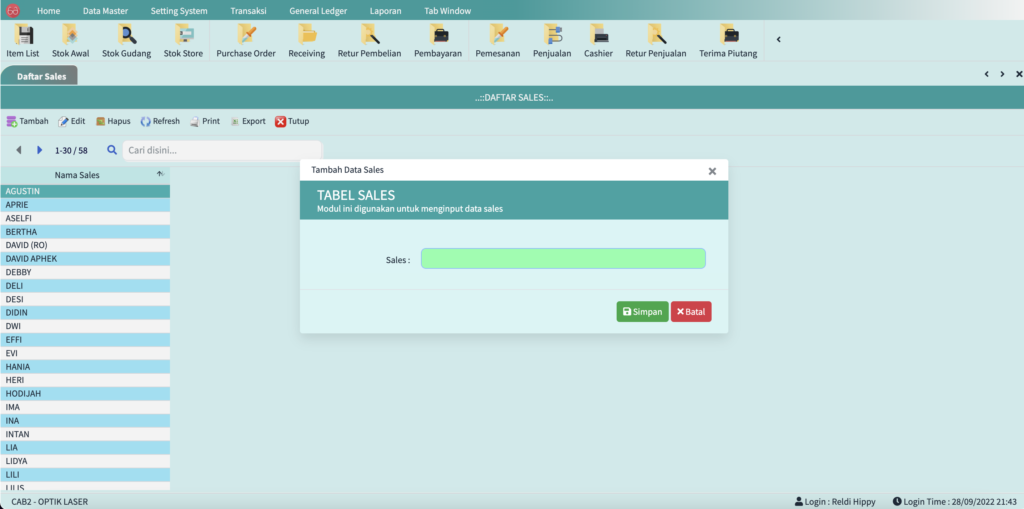The width and height of the screenshot is (1024, 509).
Task: Click the Simpan button
Action: click(x=642, y=312)
